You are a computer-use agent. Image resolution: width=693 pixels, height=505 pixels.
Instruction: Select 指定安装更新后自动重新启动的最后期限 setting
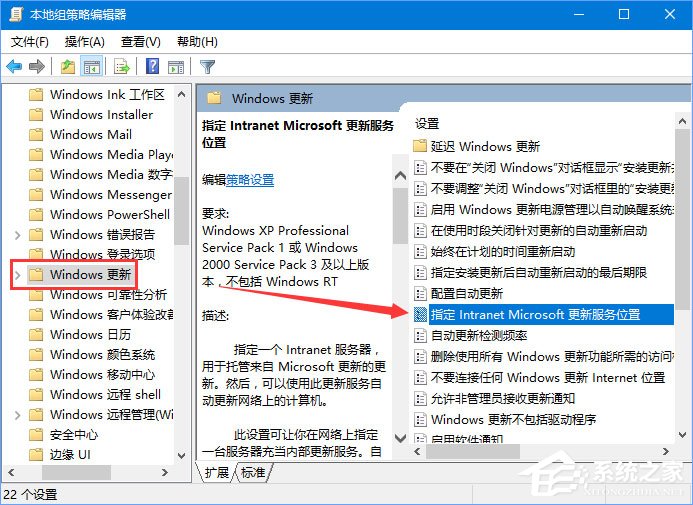(539, 273)
